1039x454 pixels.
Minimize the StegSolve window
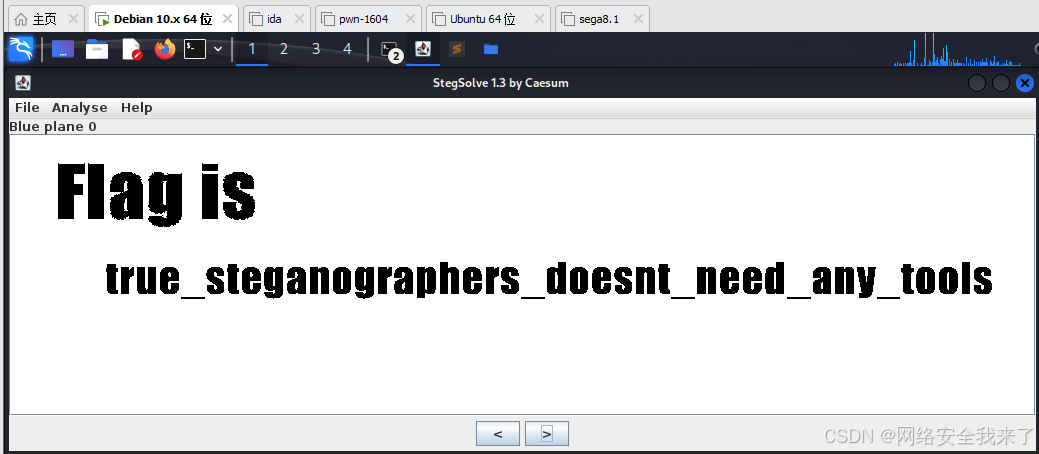click(x=977, y=83)
